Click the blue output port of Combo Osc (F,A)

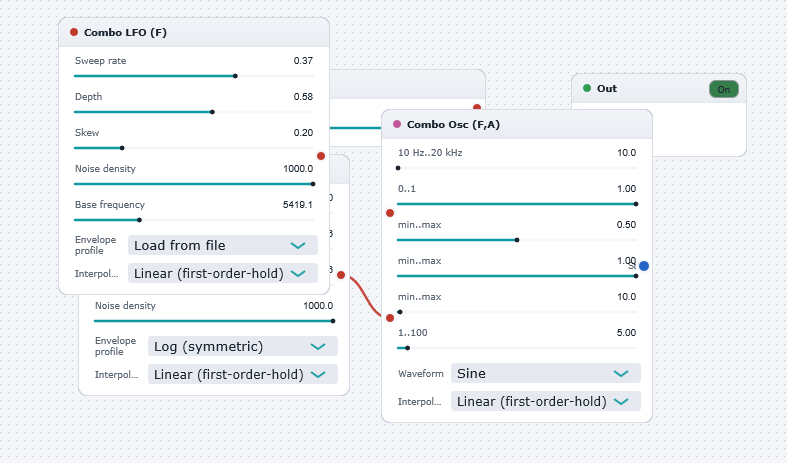pyautogui.click(x=644, y=266)
